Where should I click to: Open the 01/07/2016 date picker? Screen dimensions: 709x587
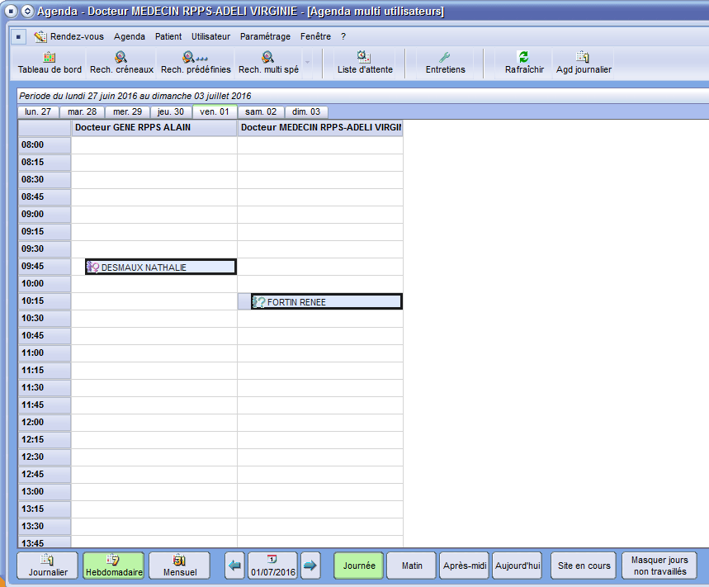272,566
